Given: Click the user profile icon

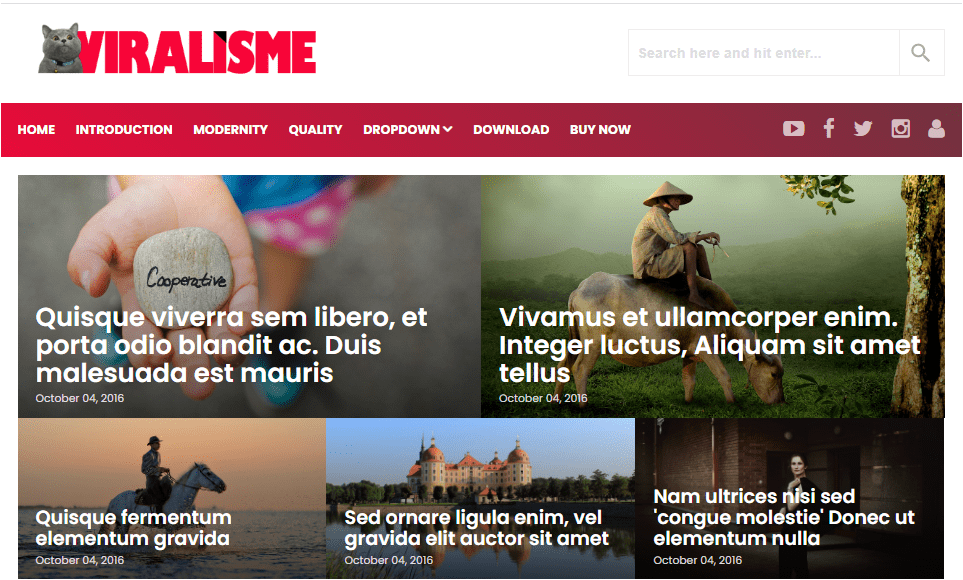Looking at the screenshot, I should pyautogui.click(x=936, y=129).
